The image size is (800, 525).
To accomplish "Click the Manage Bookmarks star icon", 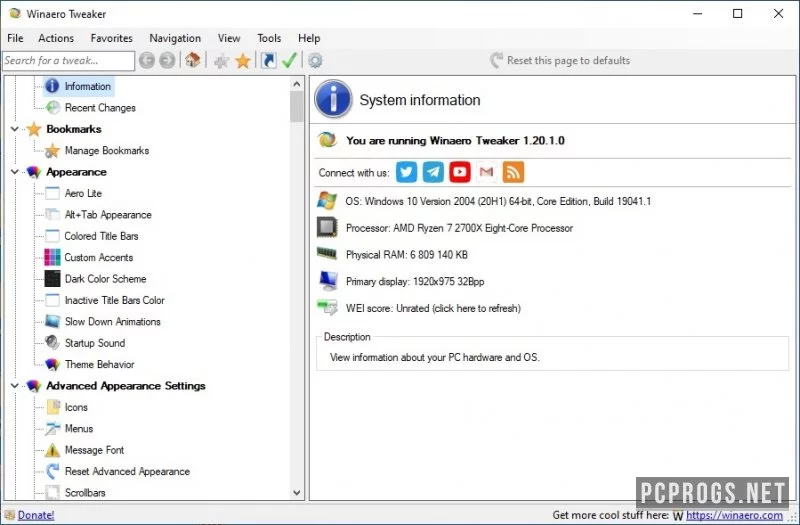I will pyautogui.click(x=53, y=151).
